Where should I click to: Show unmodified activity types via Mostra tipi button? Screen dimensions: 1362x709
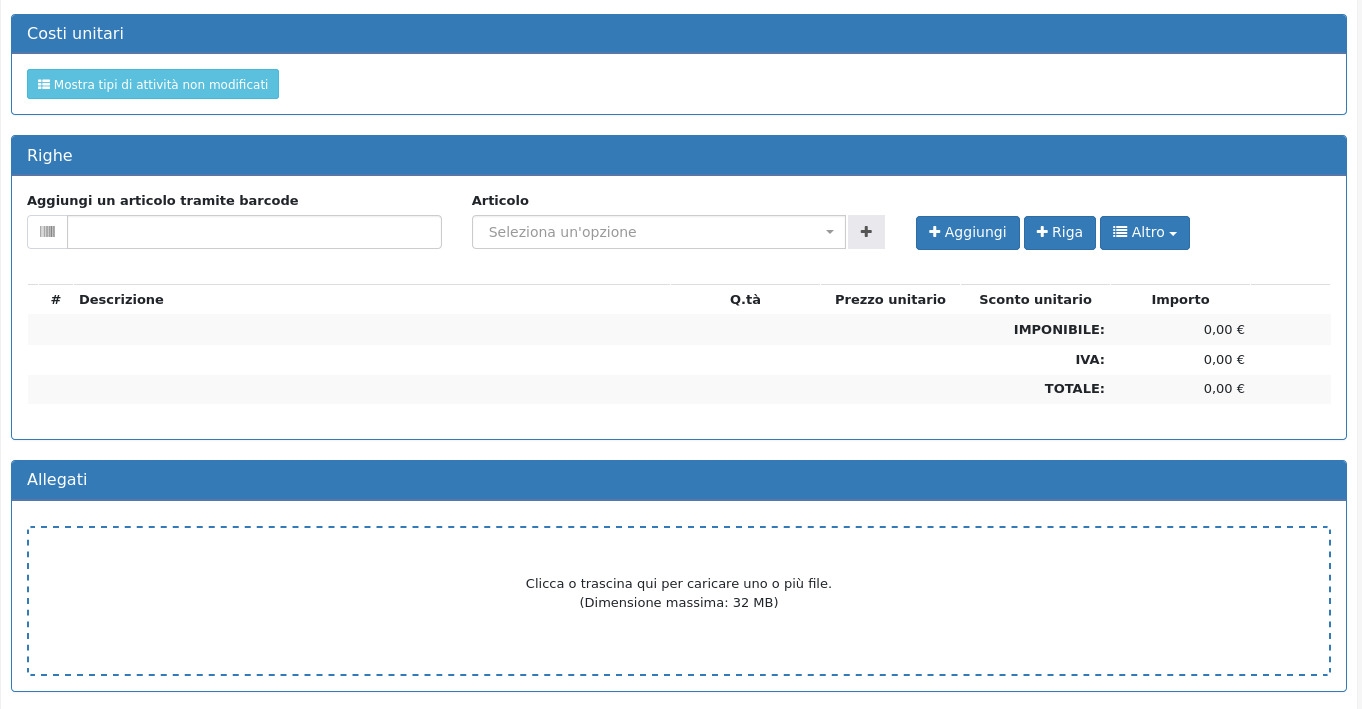pos(153,85)
